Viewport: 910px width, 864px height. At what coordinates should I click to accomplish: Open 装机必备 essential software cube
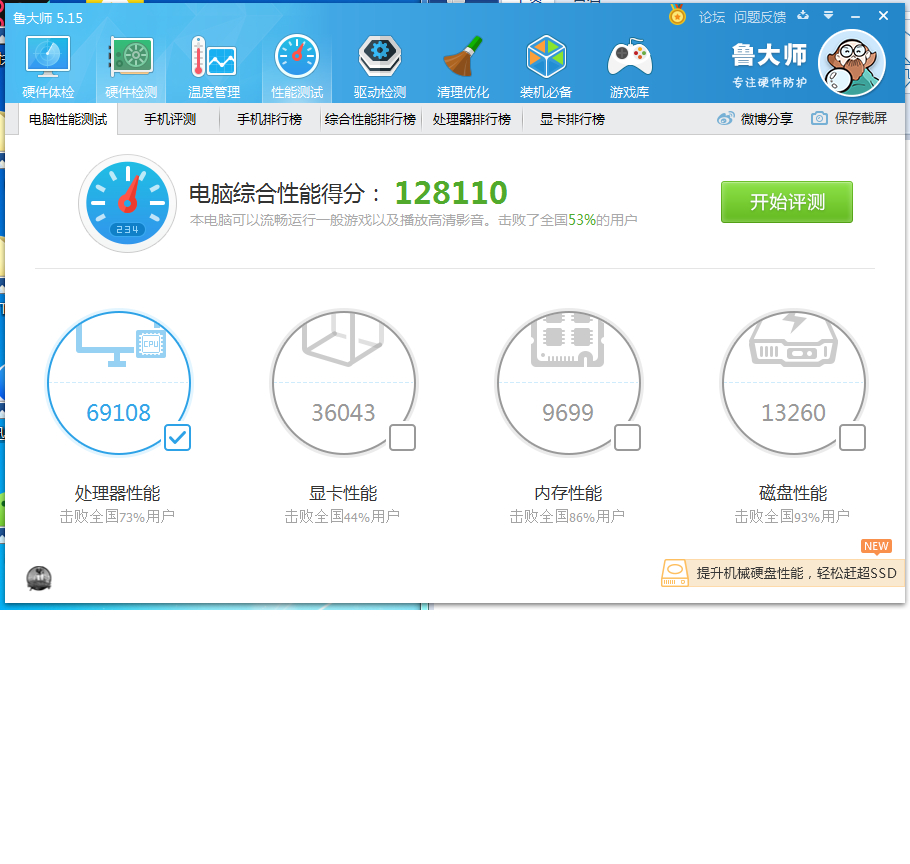[x=546, y=67]
